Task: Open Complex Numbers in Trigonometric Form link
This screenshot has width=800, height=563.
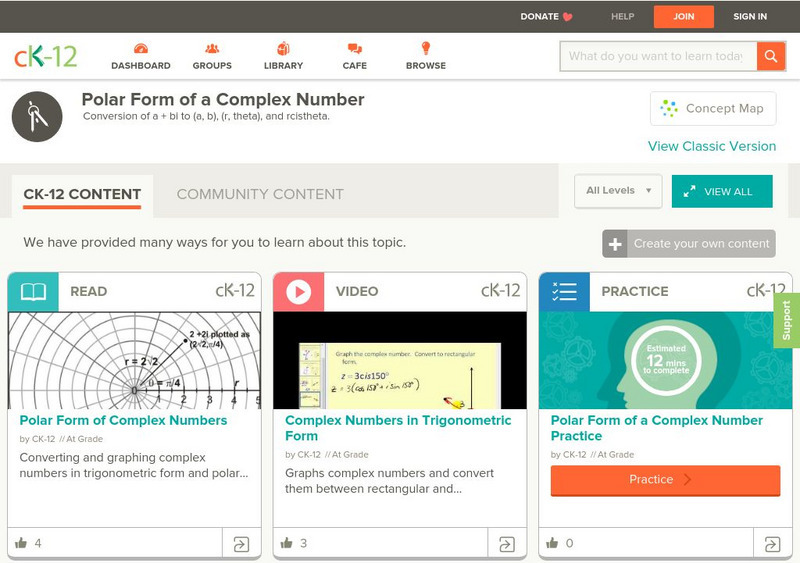Action: [x=398, y=428]
